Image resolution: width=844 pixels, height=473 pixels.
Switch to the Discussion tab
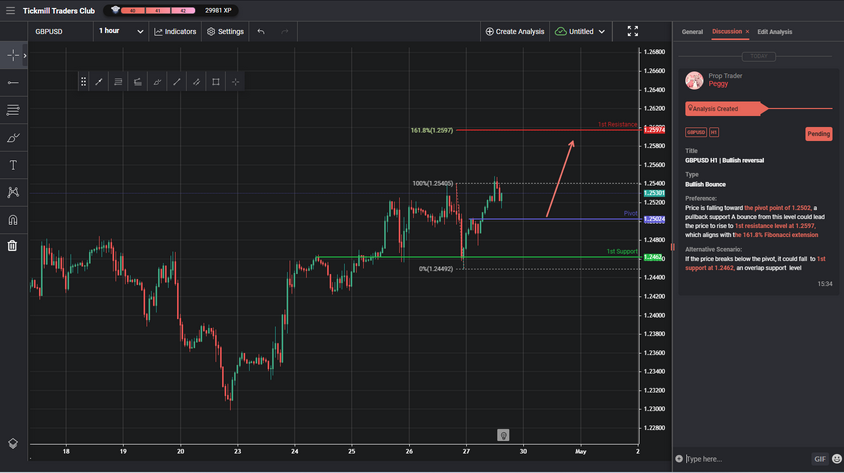727,32
